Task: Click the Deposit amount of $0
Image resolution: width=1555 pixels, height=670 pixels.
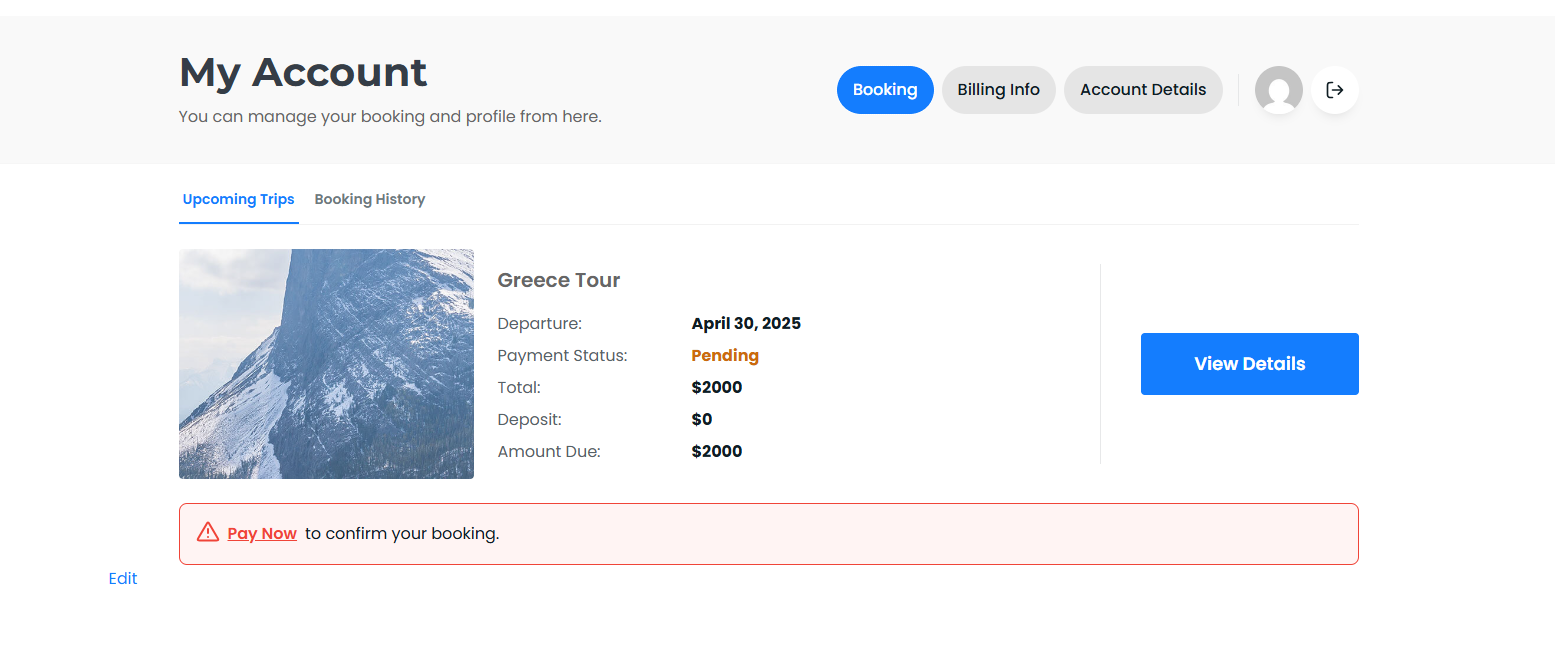Action: (702, 419)
